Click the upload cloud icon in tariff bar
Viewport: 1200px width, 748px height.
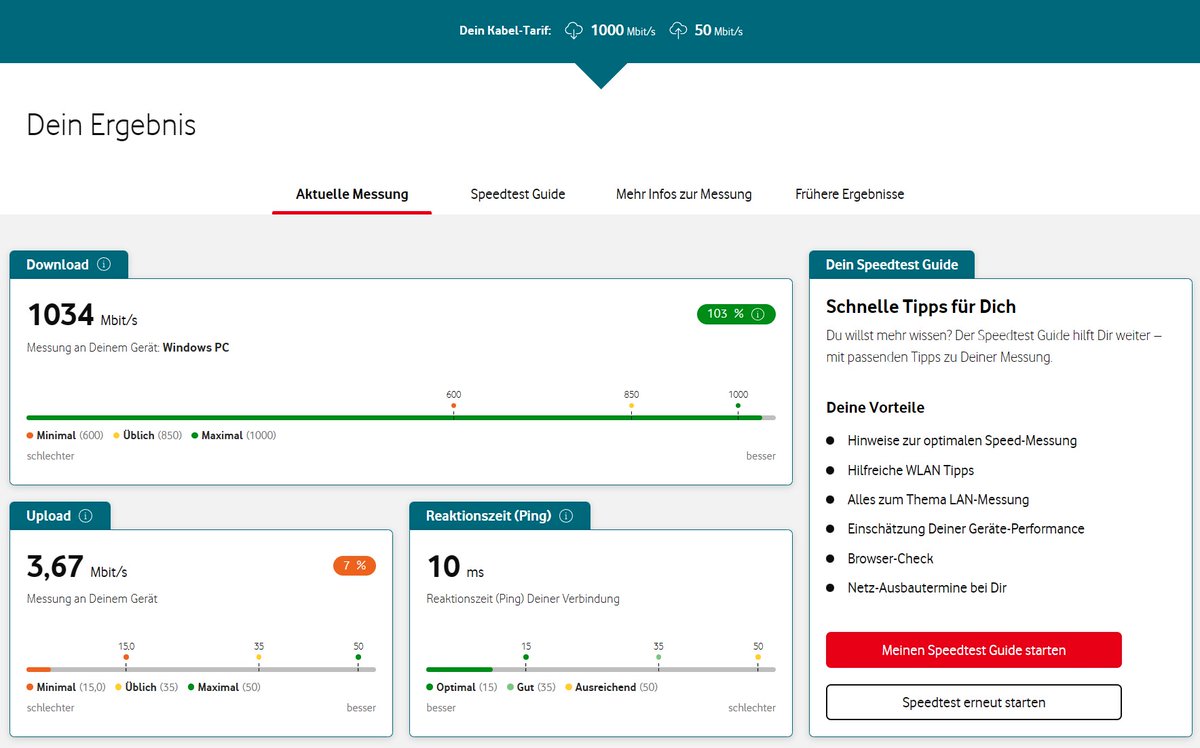[x=678, y=30]
